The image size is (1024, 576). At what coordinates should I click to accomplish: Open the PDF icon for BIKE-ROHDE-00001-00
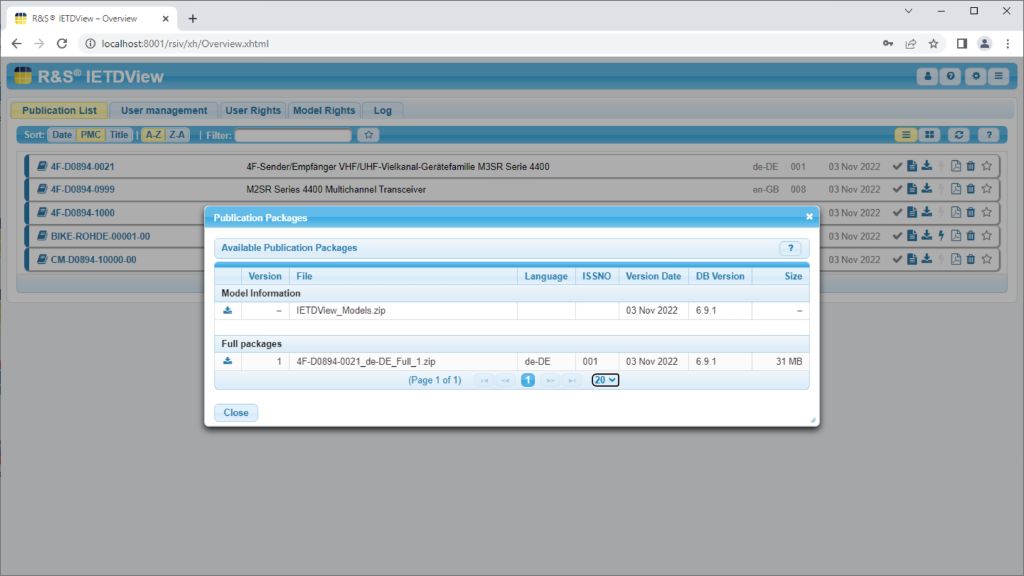(x=955, y=235)
